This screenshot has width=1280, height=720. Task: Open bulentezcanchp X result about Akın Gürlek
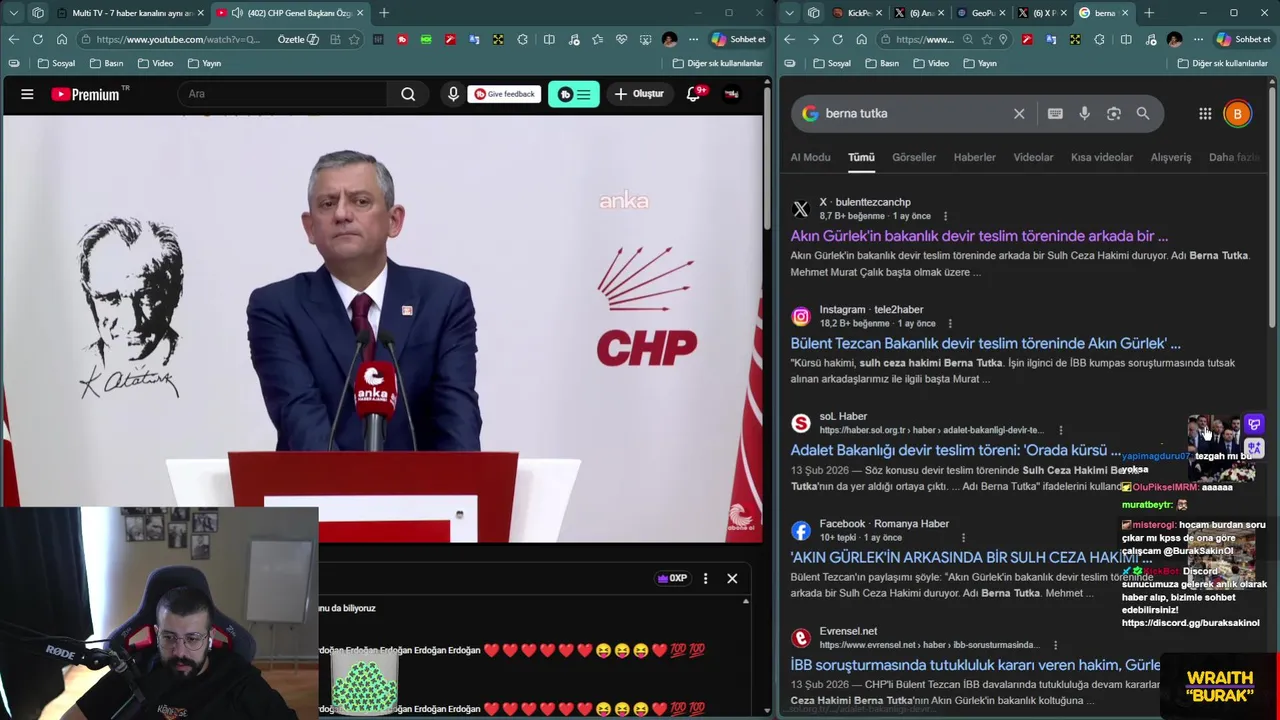click(979, 236)
